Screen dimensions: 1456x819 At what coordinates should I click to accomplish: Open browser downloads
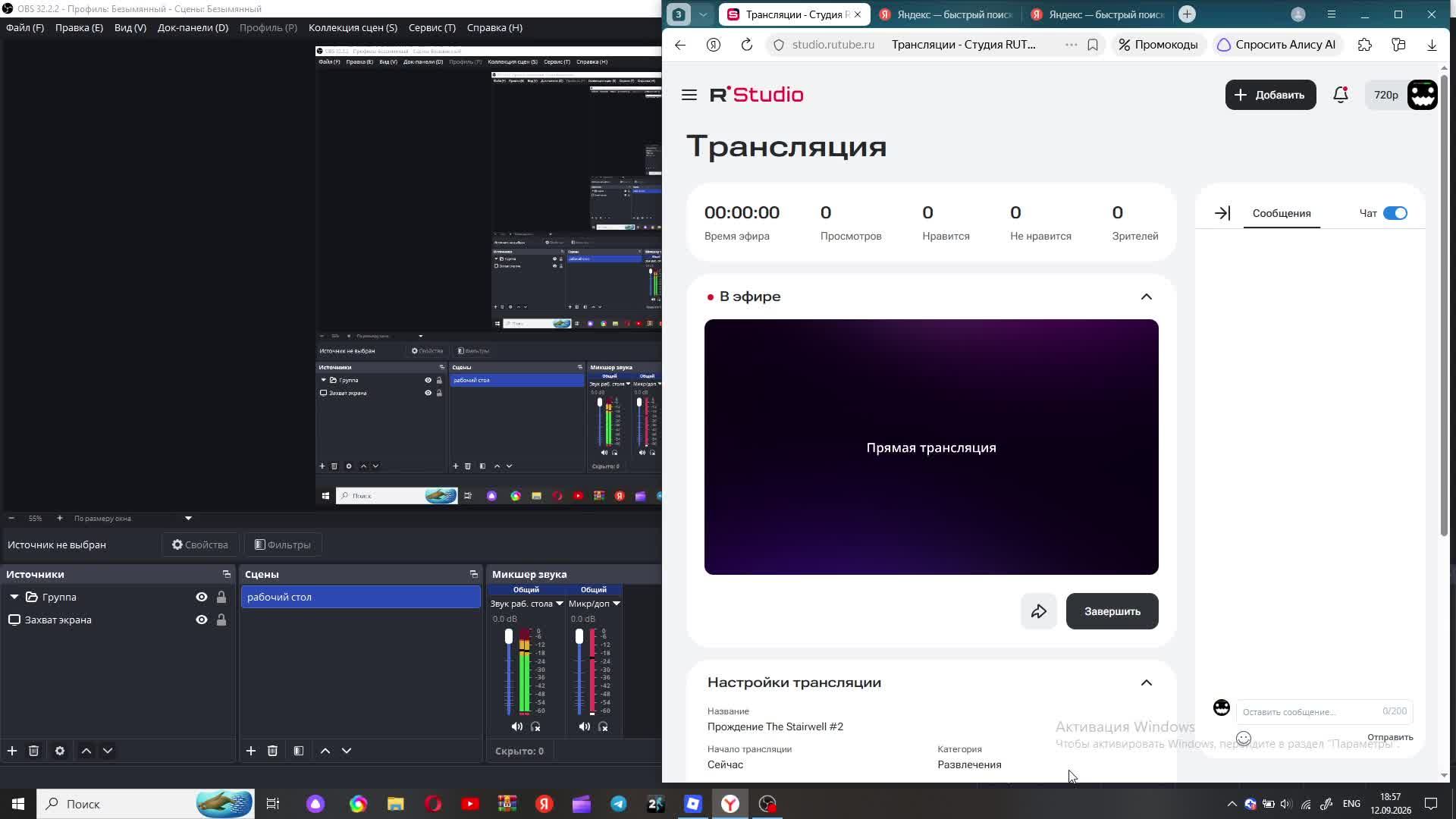1432,45
